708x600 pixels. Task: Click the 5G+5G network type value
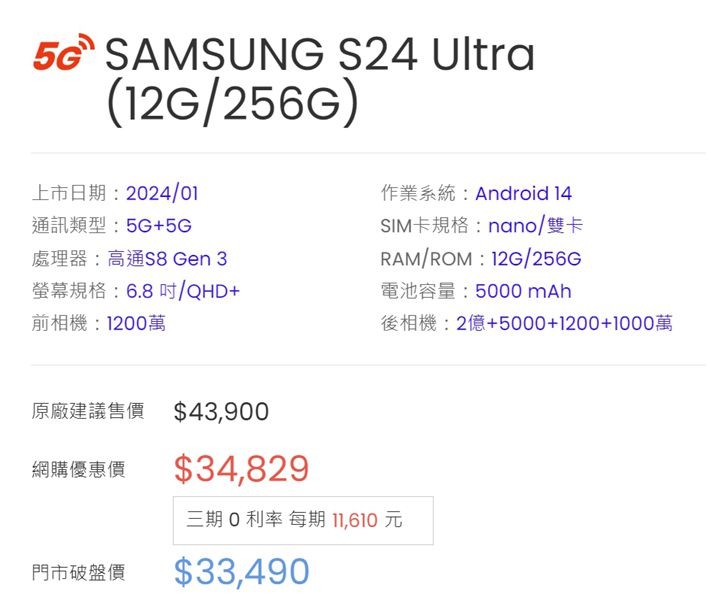click(x=159, y=226)
